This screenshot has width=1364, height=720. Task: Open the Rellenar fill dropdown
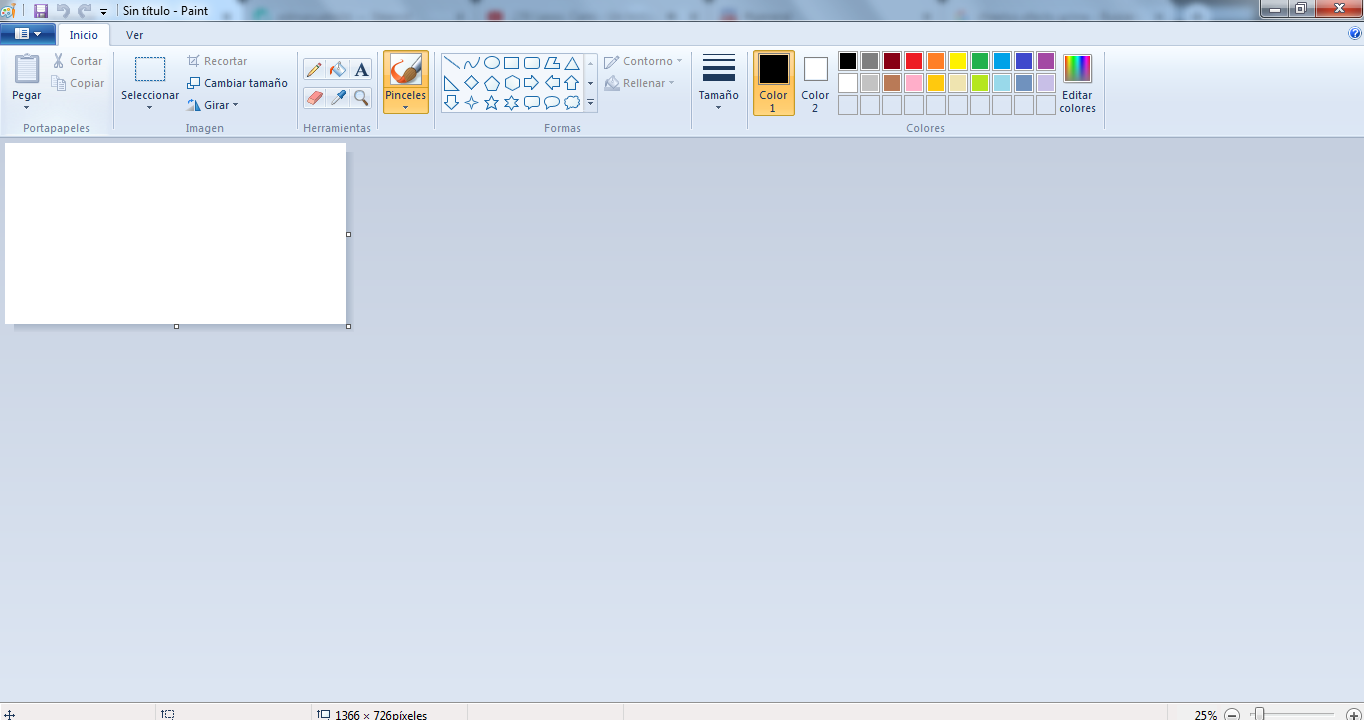pos(640,83)
